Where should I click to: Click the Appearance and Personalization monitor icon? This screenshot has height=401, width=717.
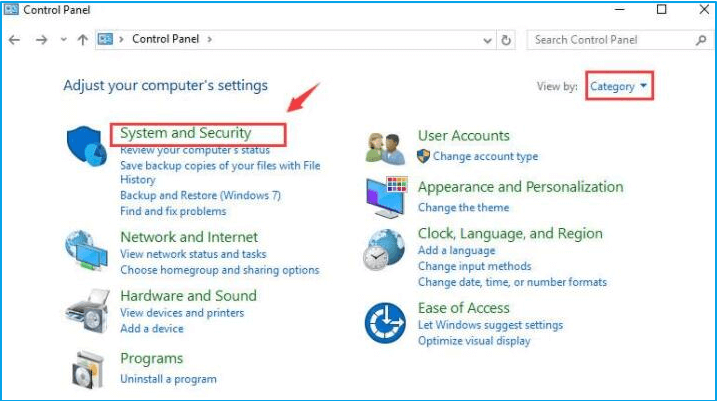click(385, 196)
